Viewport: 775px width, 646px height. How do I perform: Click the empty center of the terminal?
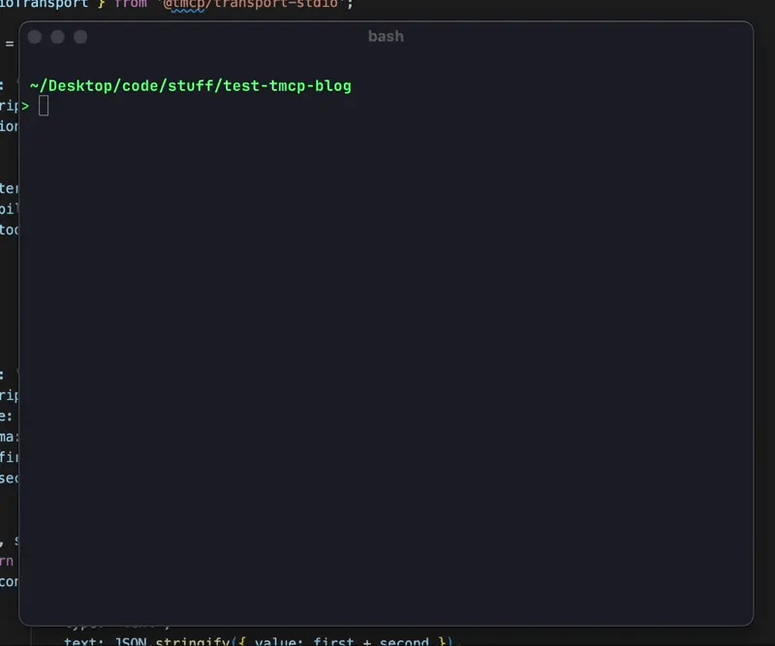point(385,350)
